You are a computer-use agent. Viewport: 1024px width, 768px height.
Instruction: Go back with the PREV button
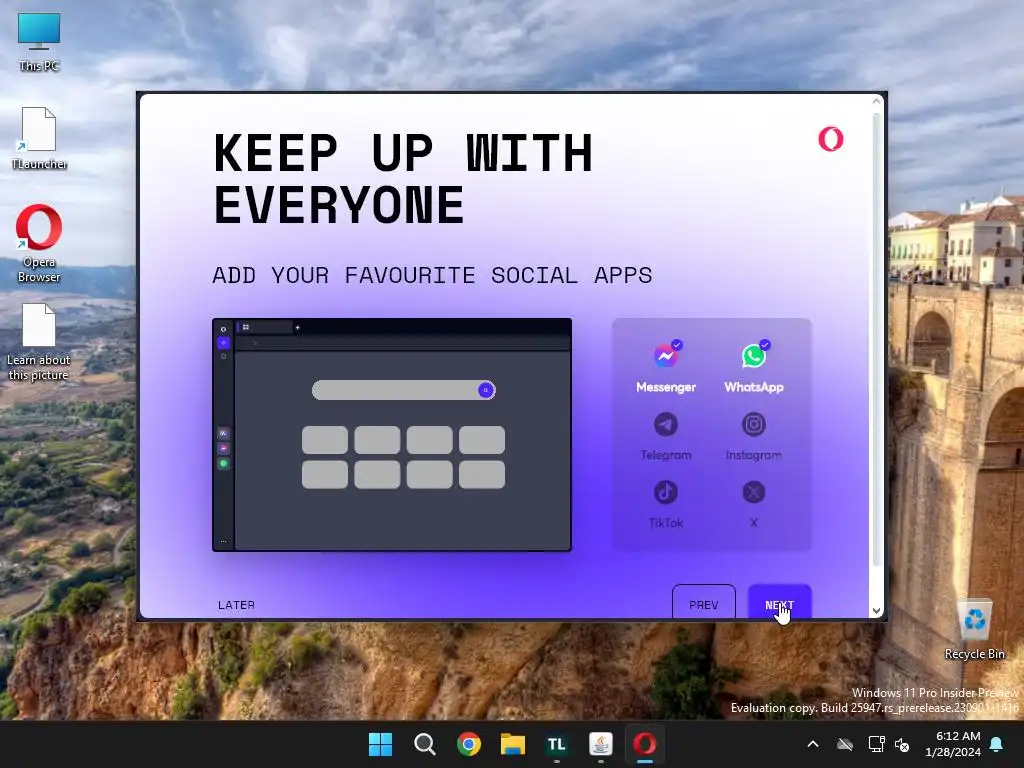(x=703, y=603)
